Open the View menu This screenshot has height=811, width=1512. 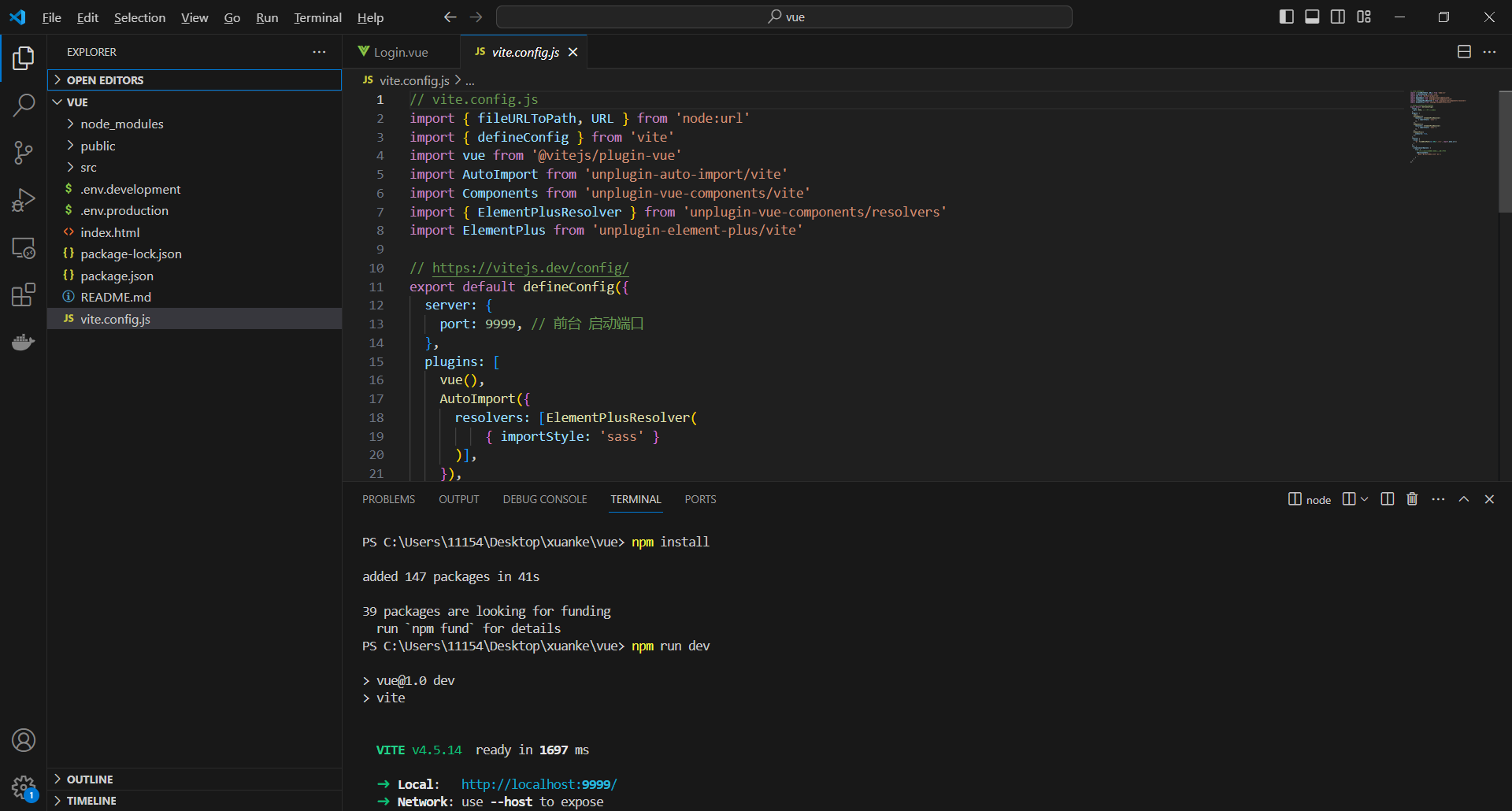pos(195,17)
